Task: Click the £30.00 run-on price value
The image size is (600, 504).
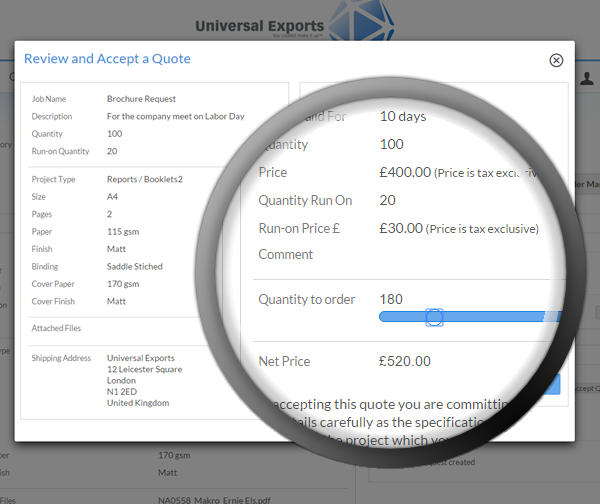Action: 401,228
